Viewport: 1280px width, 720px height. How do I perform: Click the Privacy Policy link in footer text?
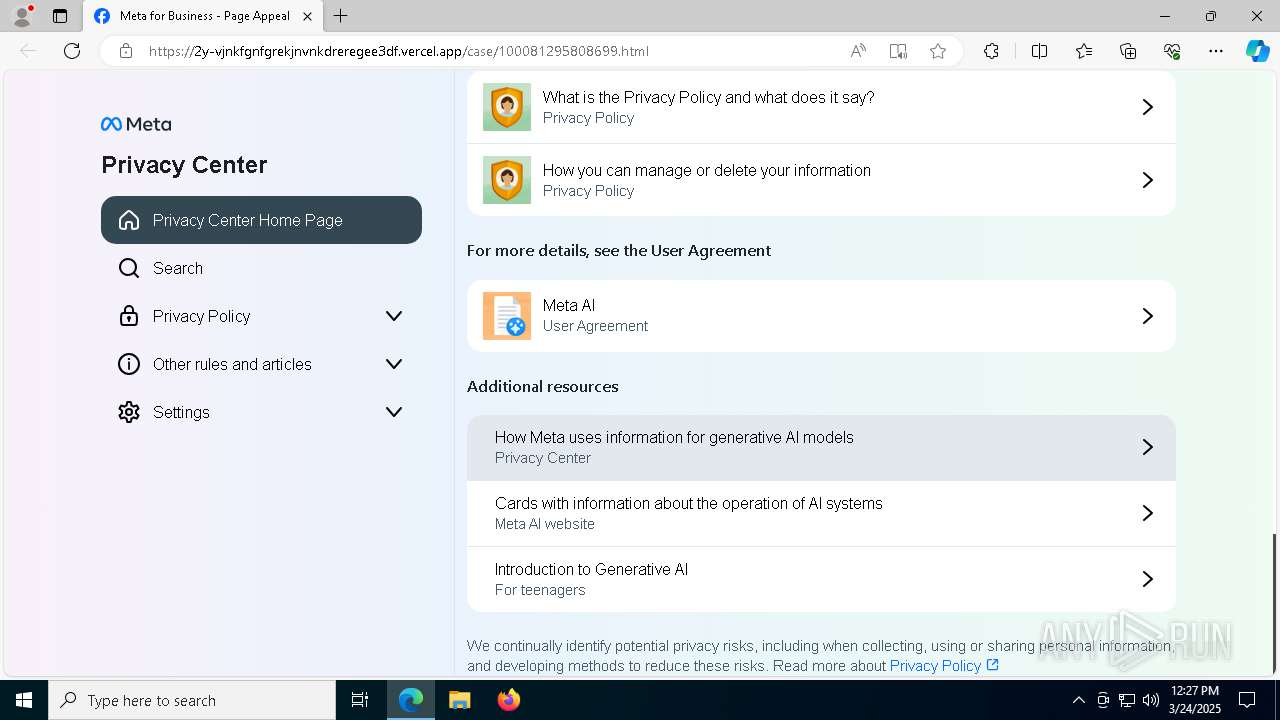[935, 666]
